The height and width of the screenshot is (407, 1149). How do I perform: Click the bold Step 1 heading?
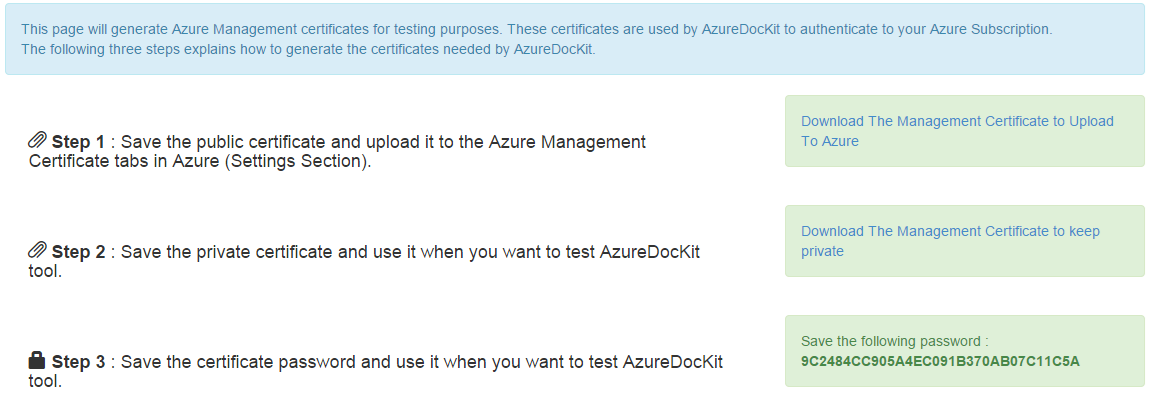tap(79, 142)
